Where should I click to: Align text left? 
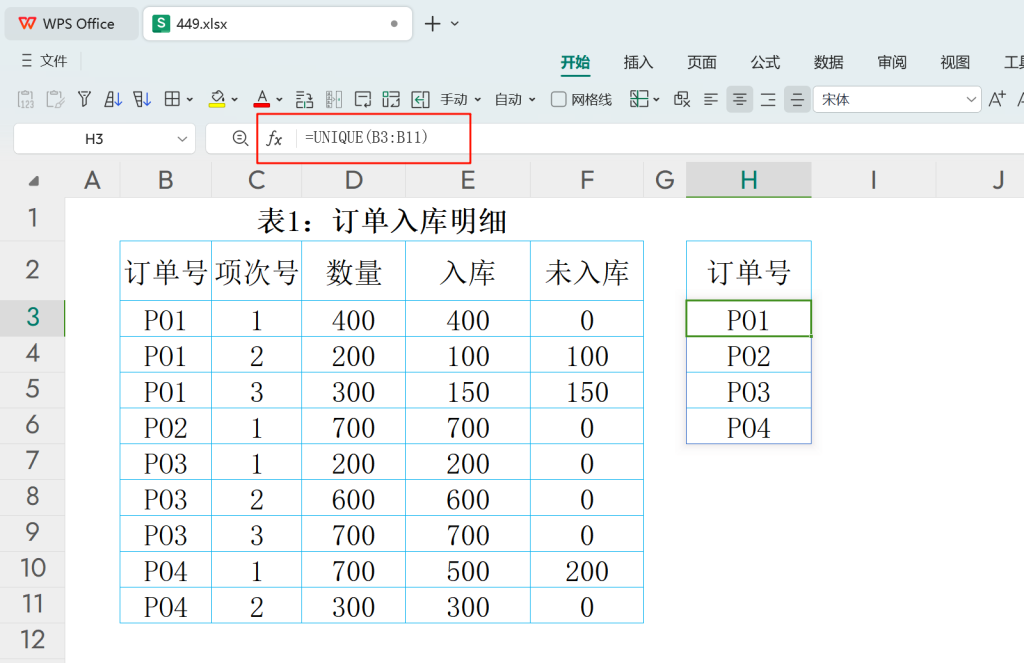click(711, 99)
